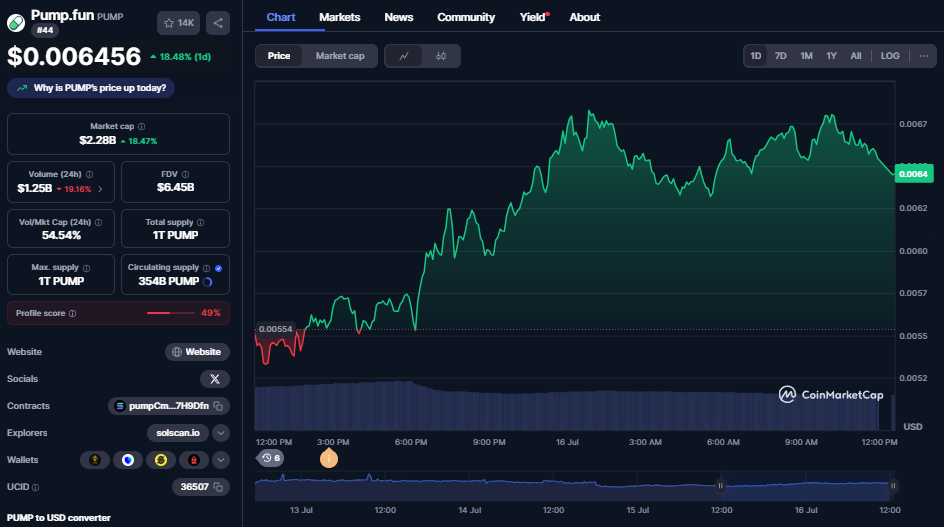
Task: Click the info icon beside Vol/Mkt Cap (24h)
Action: coord(99,222)
